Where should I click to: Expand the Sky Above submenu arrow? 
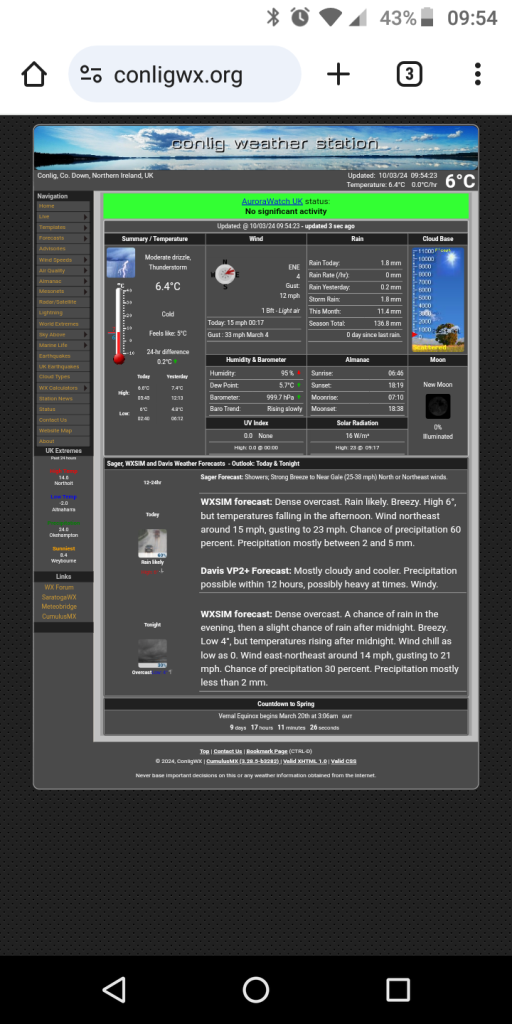(x=85, y=334)
